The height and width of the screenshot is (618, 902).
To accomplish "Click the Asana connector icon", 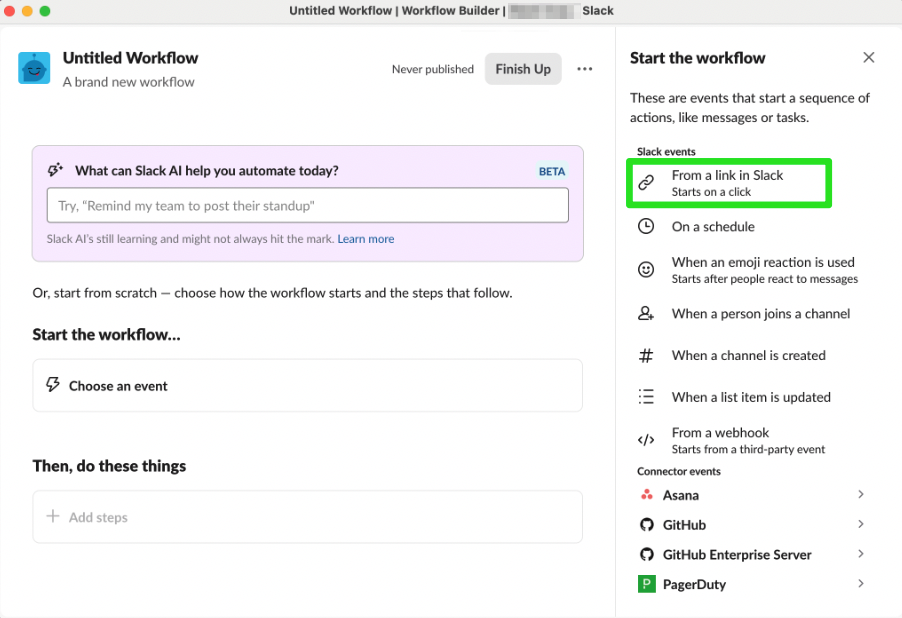I will [x=647, y=494].
